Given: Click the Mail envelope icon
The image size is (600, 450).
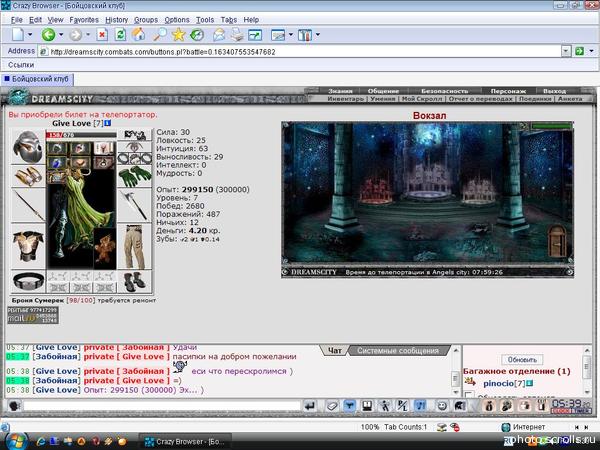Looking at the screenshot, I should [218, 35].
